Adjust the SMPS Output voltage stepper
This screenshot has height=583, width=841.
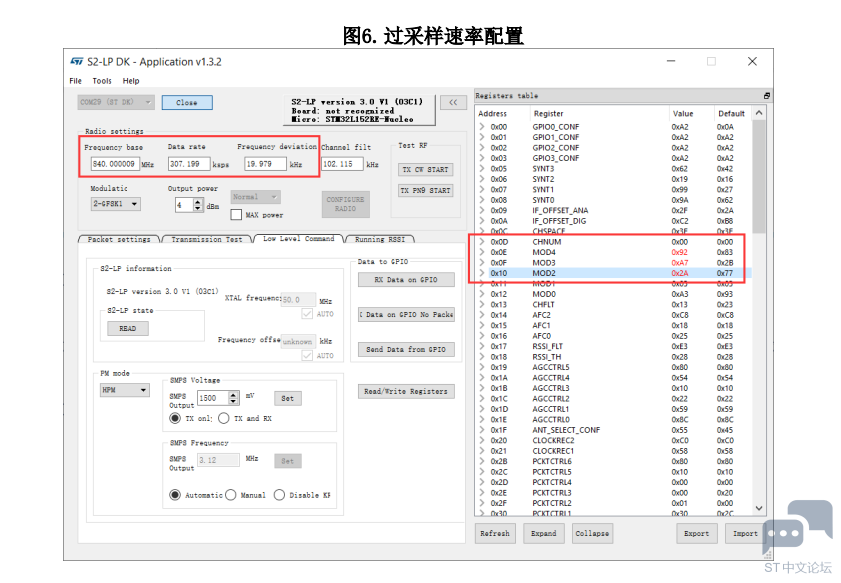pos(233,398)
